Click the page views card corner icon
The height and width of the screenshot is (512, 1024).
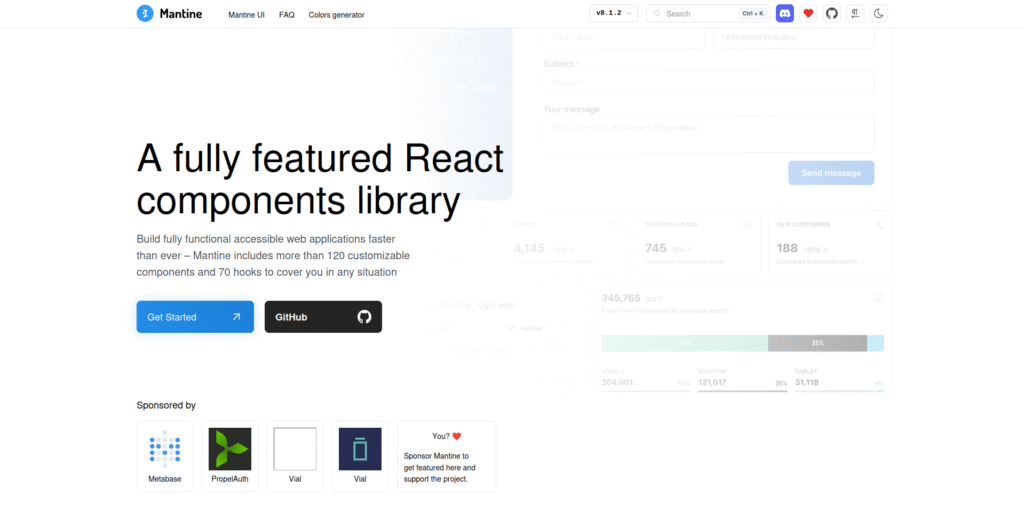[878, 297]
